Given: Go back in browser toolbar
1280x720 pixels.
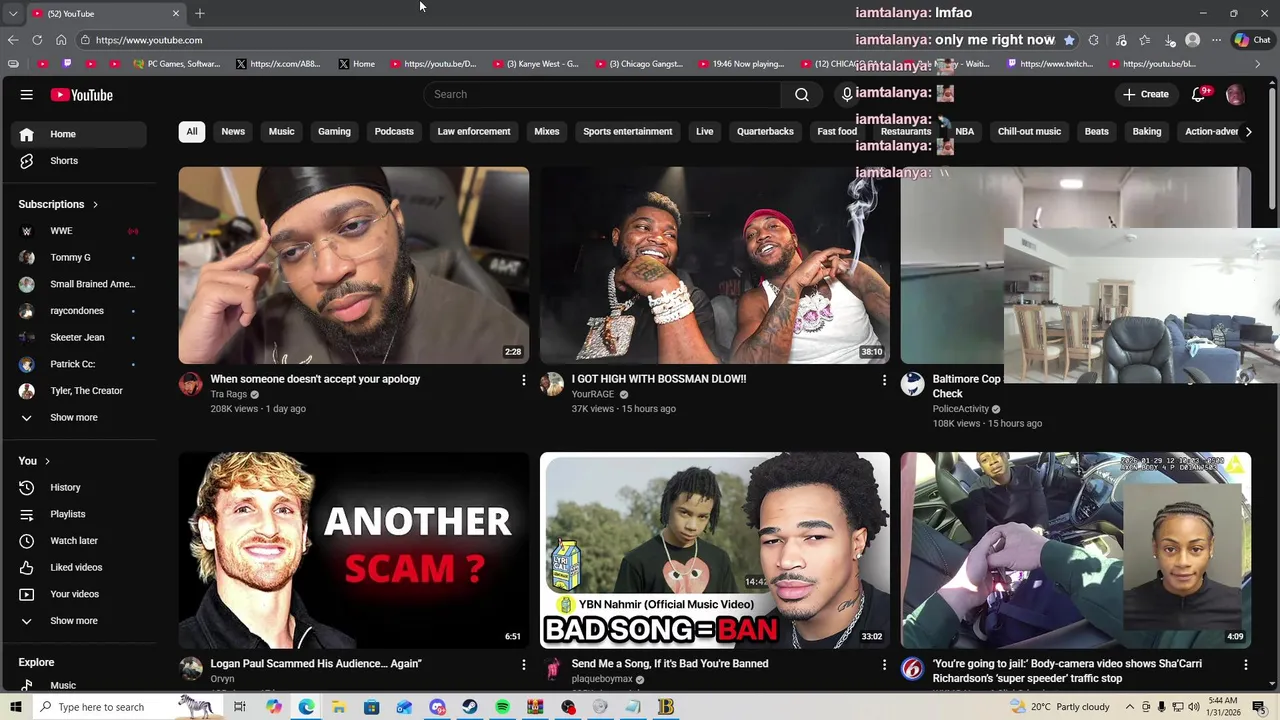Looking at the screenshot, I should click(13, 40).
